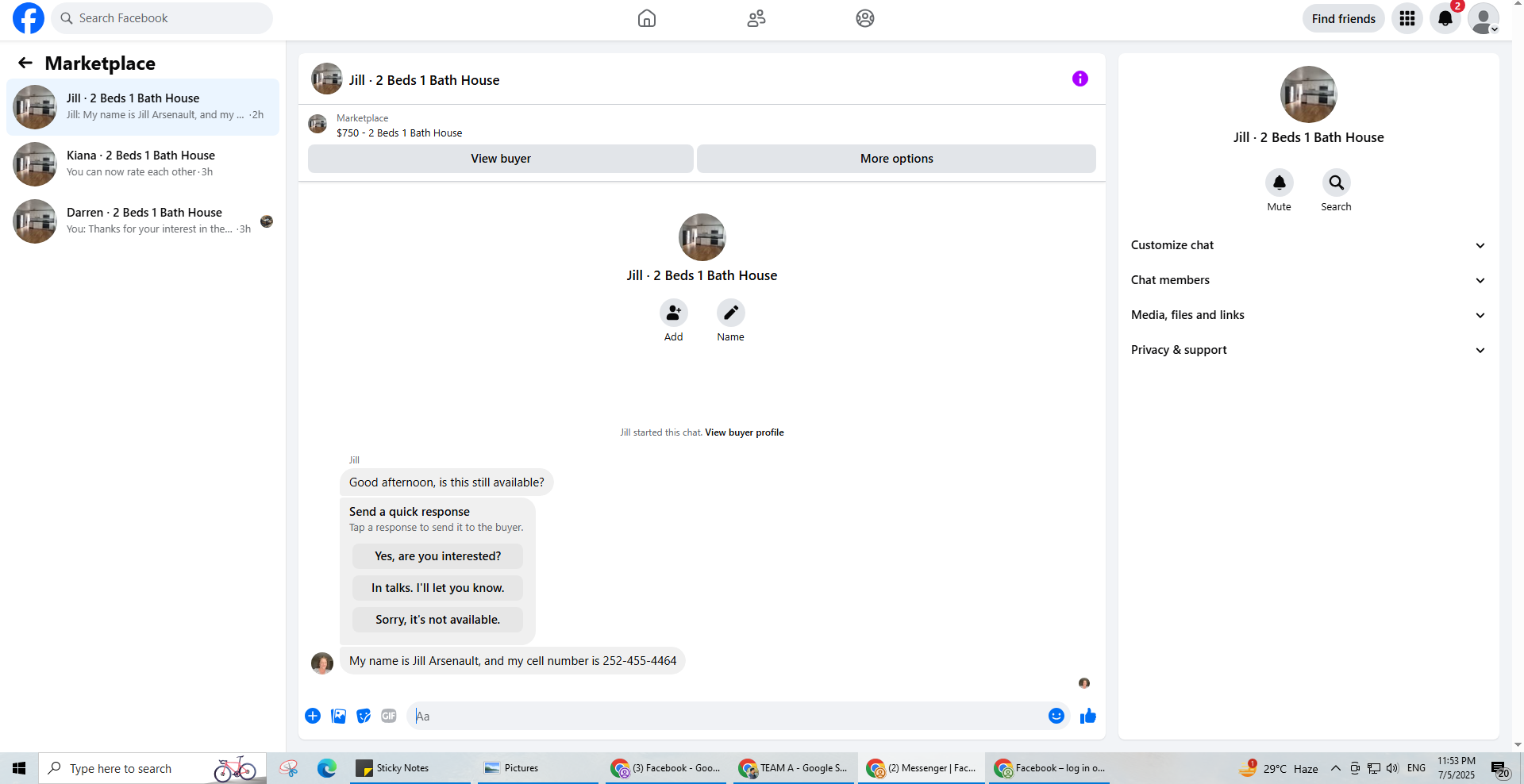Click the seen-receipt avatar under messages
The image size is (1524, 784).
pos(1084,683)
